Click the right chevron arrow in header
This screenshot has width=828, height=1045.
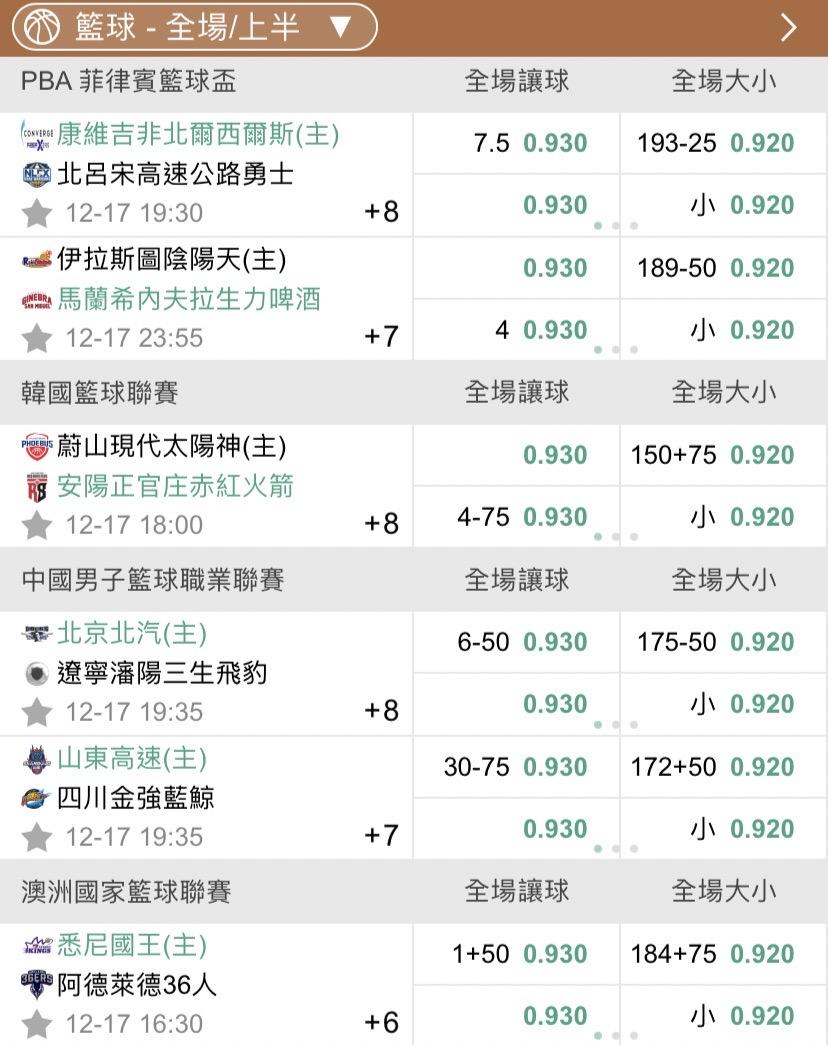789,27
